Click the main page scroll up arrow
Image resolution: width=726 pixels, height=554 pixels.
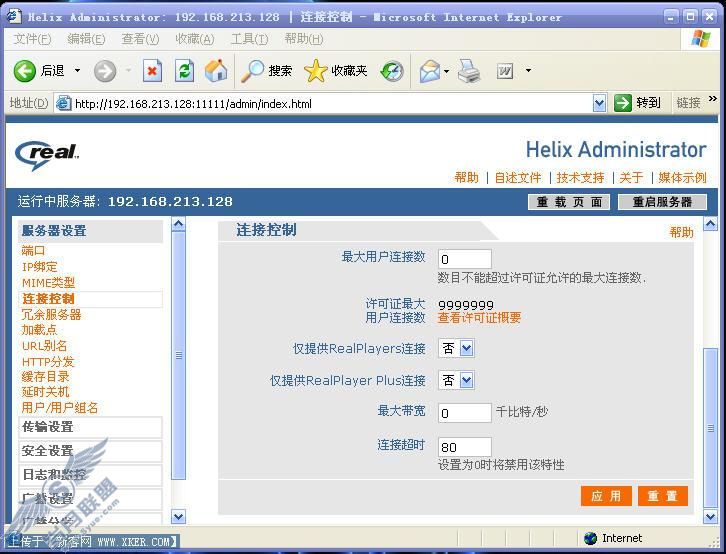pos(711,224)
